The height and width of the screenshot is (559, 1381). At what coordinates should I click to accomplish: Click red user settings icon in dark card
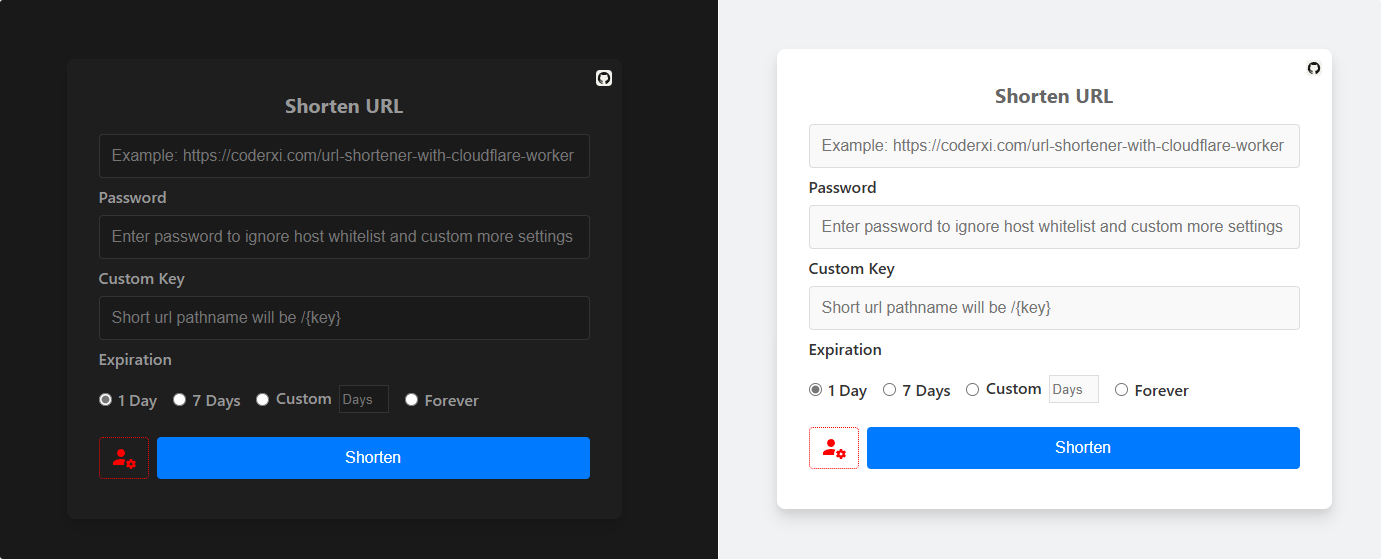124,458
